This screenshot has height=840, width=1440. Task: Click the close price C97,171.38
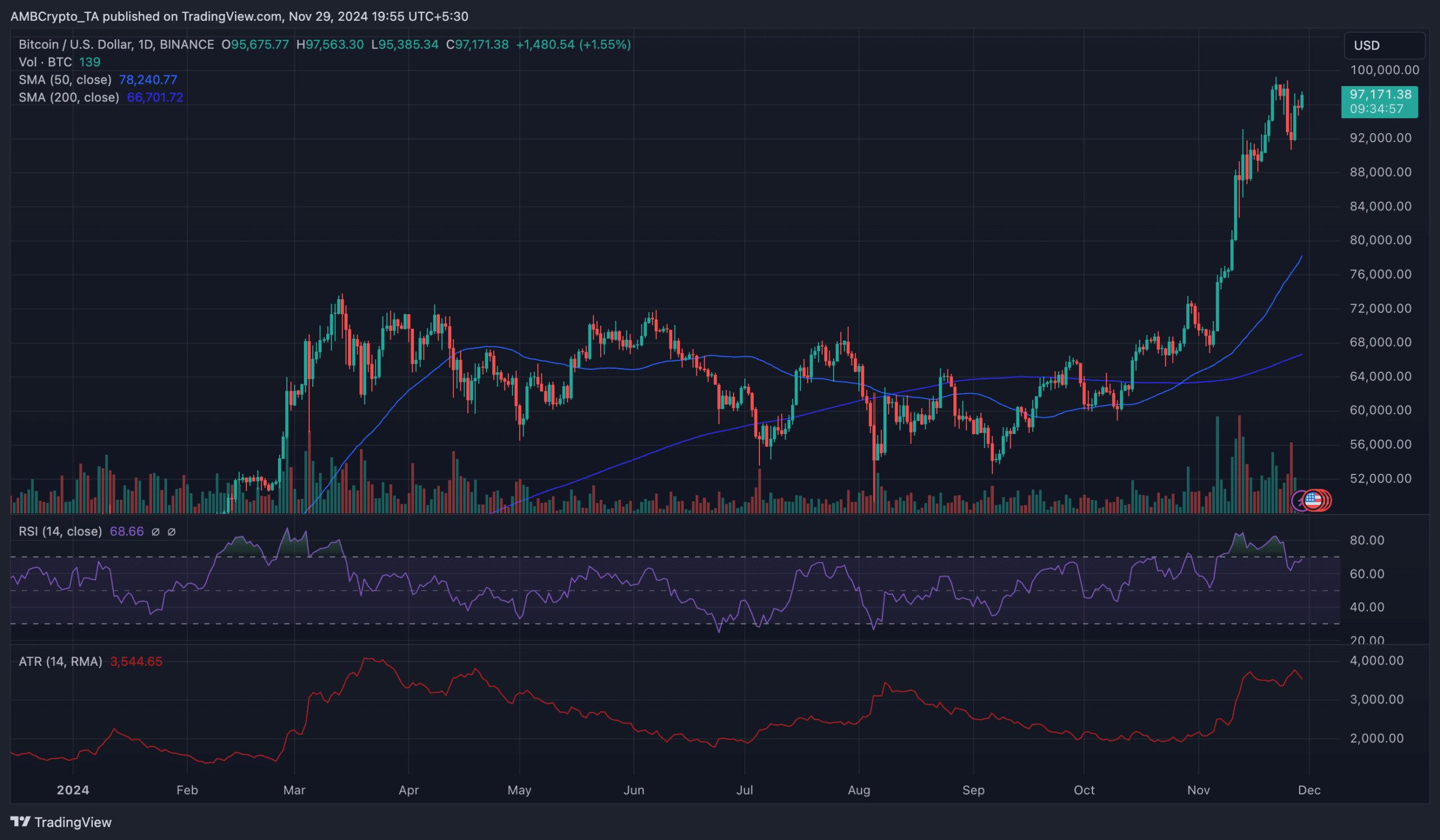pyautogui.click(x=477, y=44)
